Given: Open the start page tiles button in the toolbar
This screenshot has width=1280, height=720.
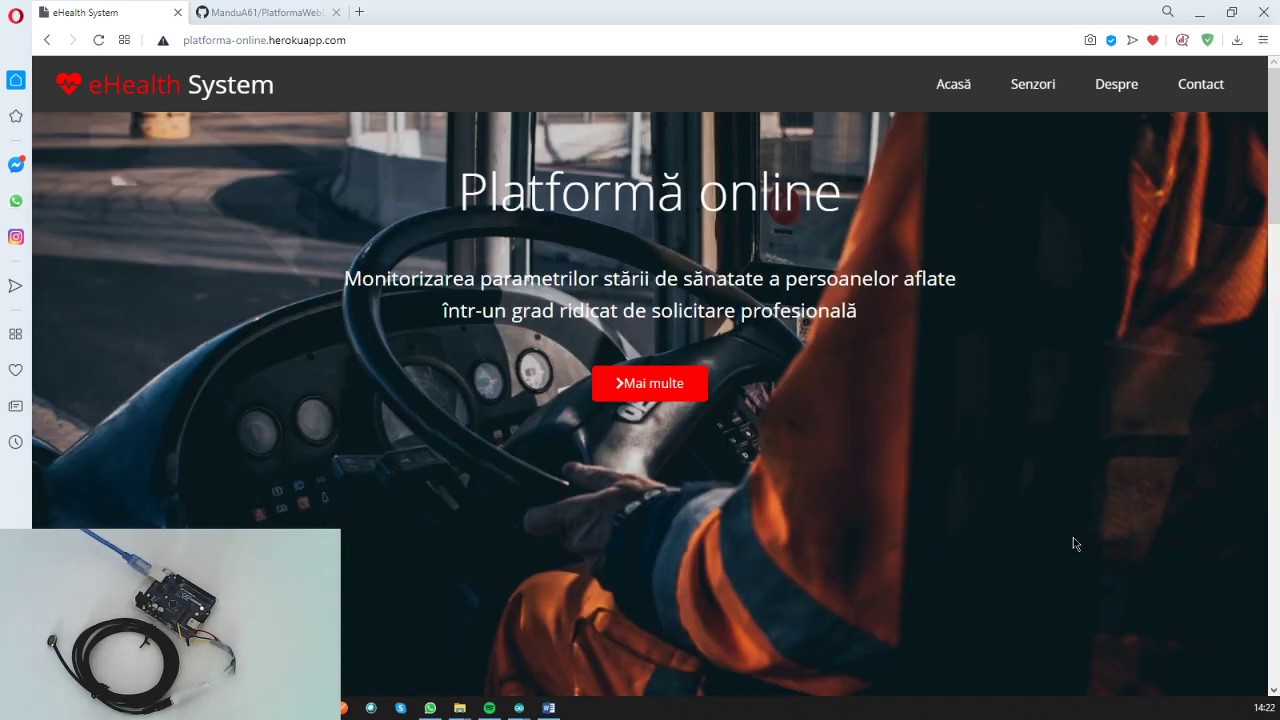Looking at the screenshot, I should (124, 40).
